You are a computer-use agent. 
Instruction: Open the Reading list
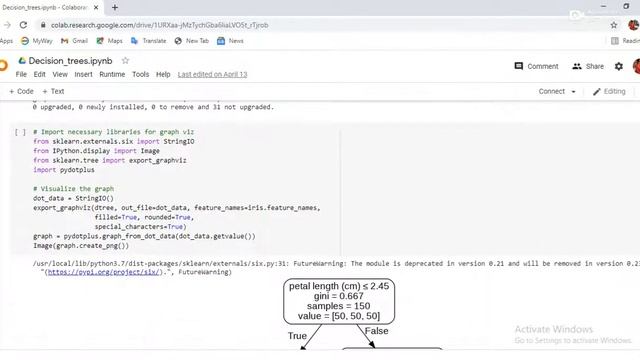coord(625,41)
